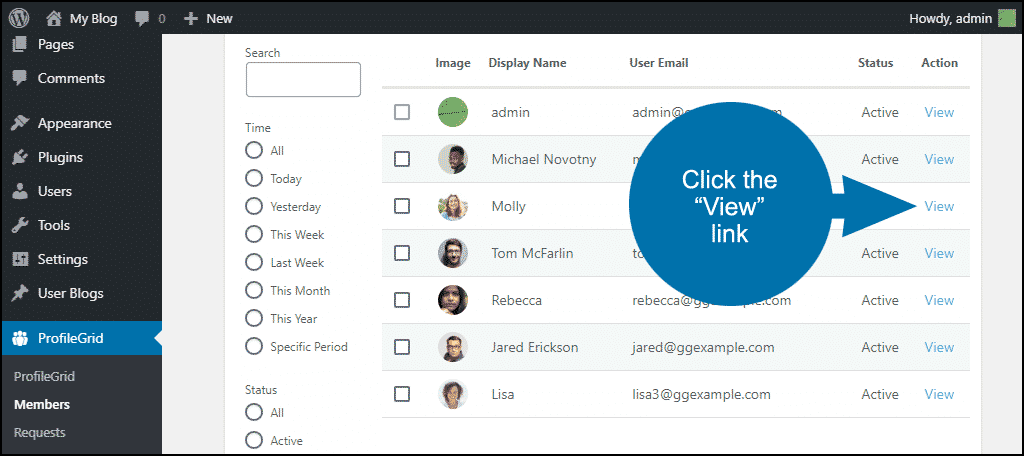Click the Tools wrench icon
Viewport: 1024px width, 456px height.
tap(20, 225)
